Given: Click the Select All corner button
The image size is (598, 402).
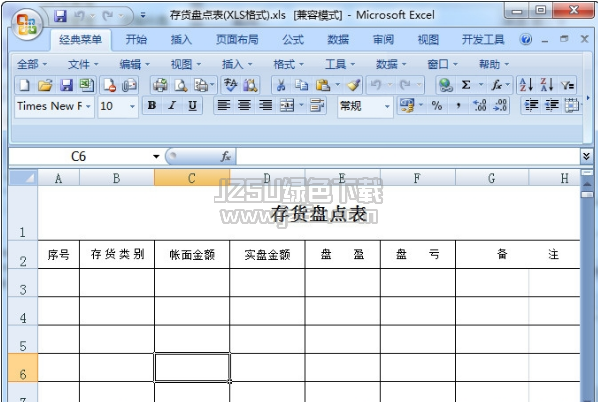Looking at the screenshot, I should click(x=23, y=178).
